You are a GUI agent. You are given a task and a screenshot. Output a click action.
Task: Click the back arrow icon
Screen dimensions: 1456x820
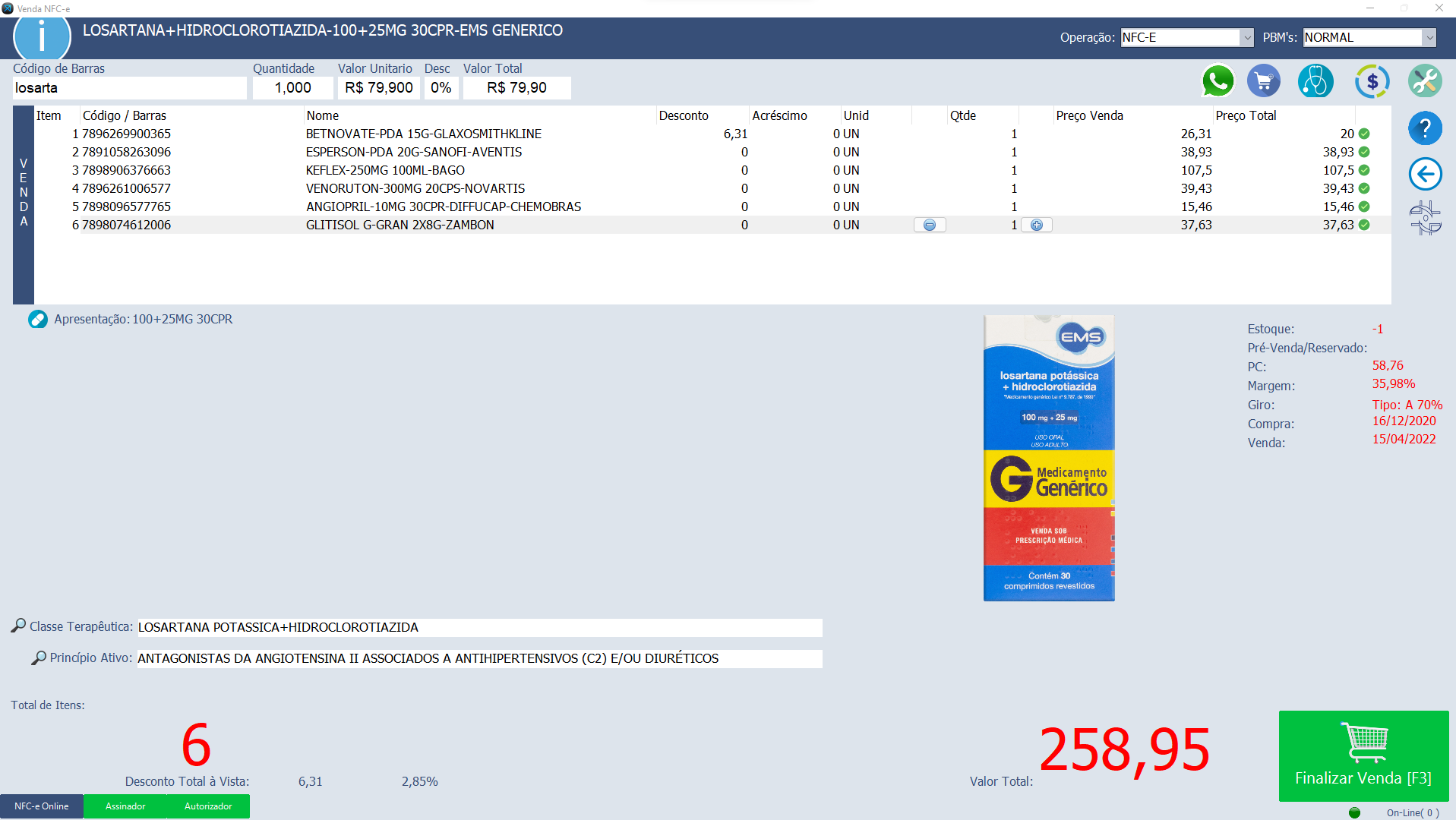(1425, 174)
